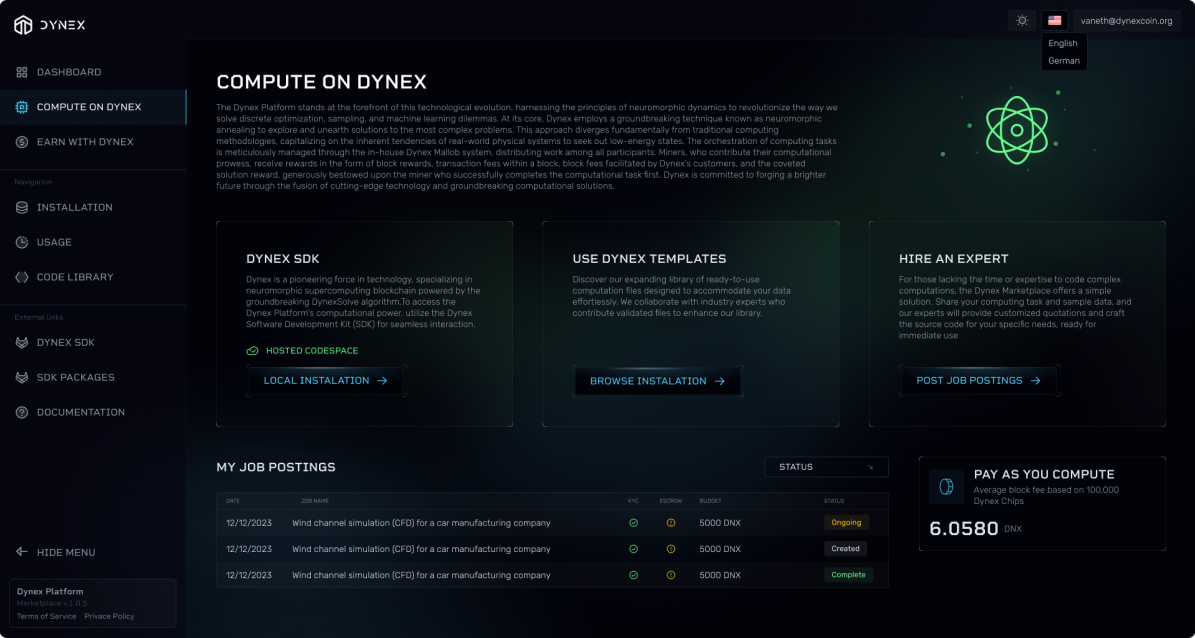The width and height of the screenshot is (1195, 638).
Task: Follow the SDK Packages external link
Action: pos(93,377)
